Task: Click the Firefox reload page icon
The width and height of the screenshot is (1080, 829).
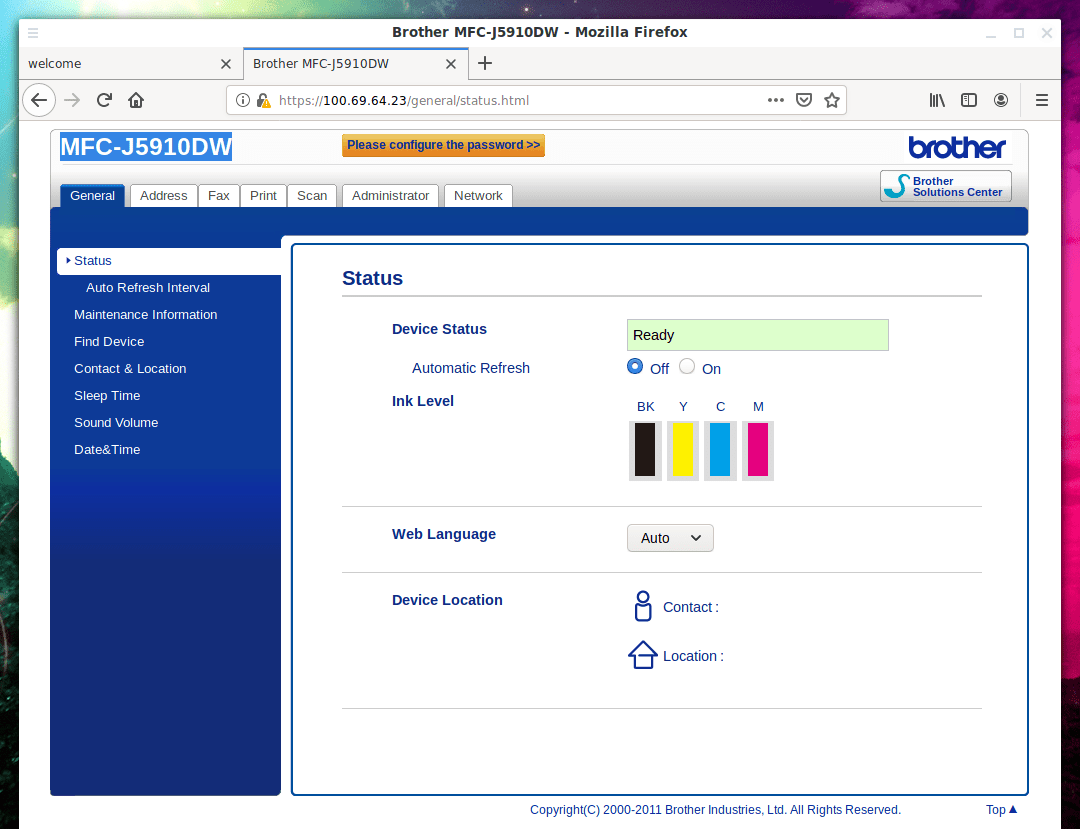Action: 104,100
